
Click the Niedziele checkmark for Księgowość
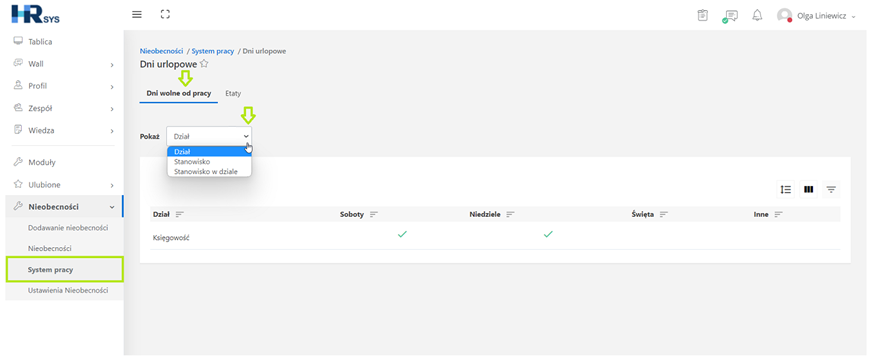click(548, 234)
